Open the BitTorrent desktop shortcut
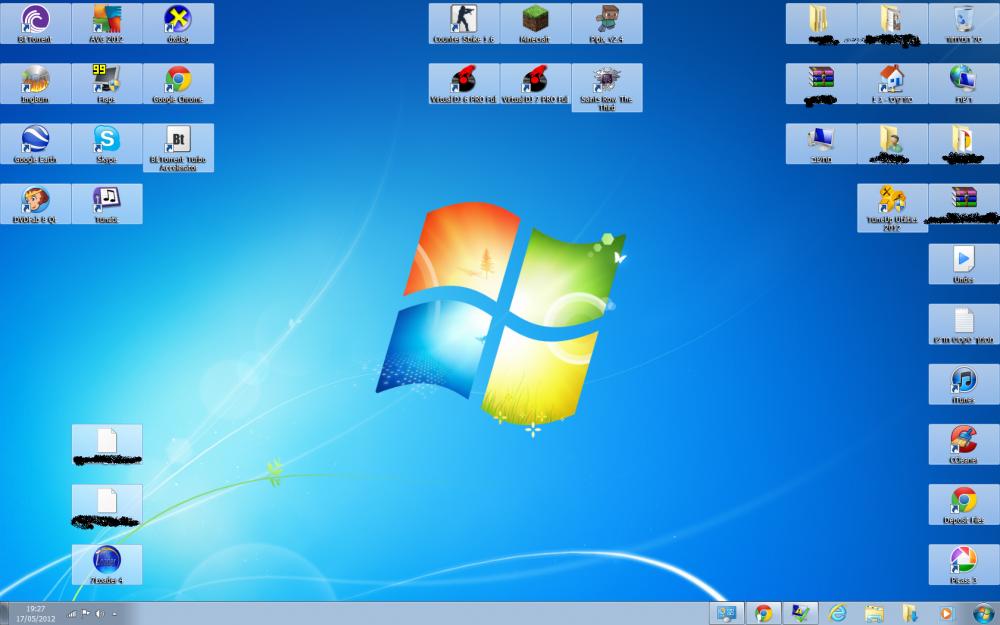The width and height of the screenshot is (1000, 625). [x=35, y=24]
